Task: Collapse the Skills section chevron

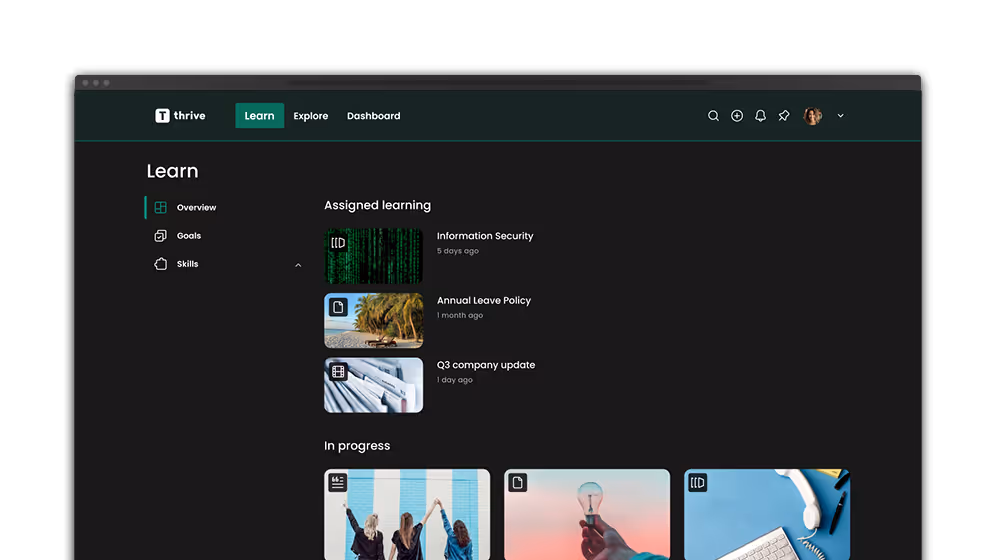Action: [298, 265]
